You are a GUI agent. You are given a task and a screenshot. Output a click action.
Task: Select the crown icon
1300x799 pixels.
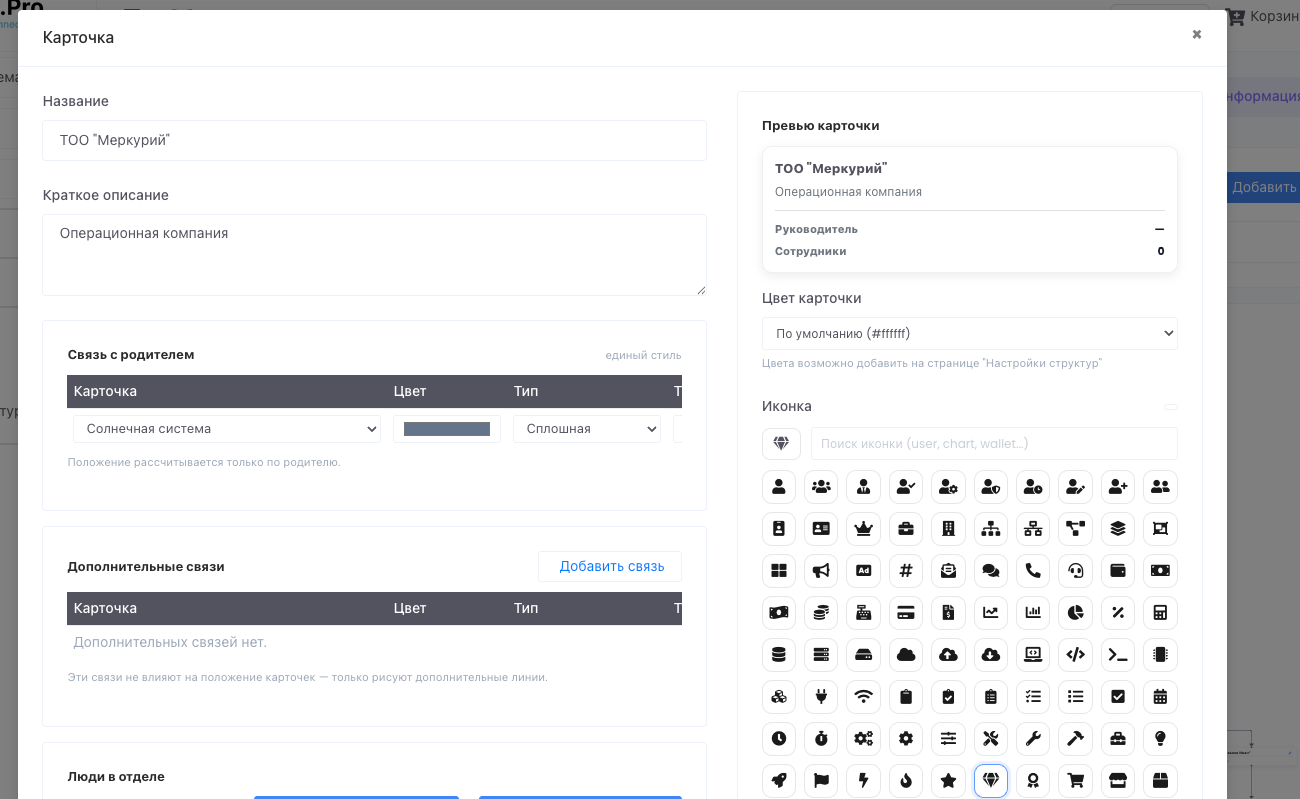tap(863, 529)
